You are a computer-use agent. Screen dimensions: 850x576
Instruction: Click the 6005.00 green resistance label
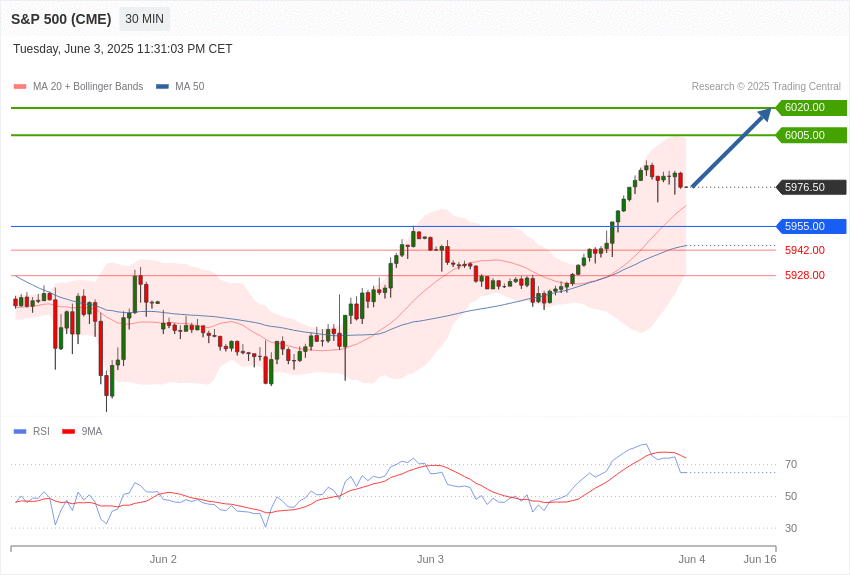[x=812, y=135]
